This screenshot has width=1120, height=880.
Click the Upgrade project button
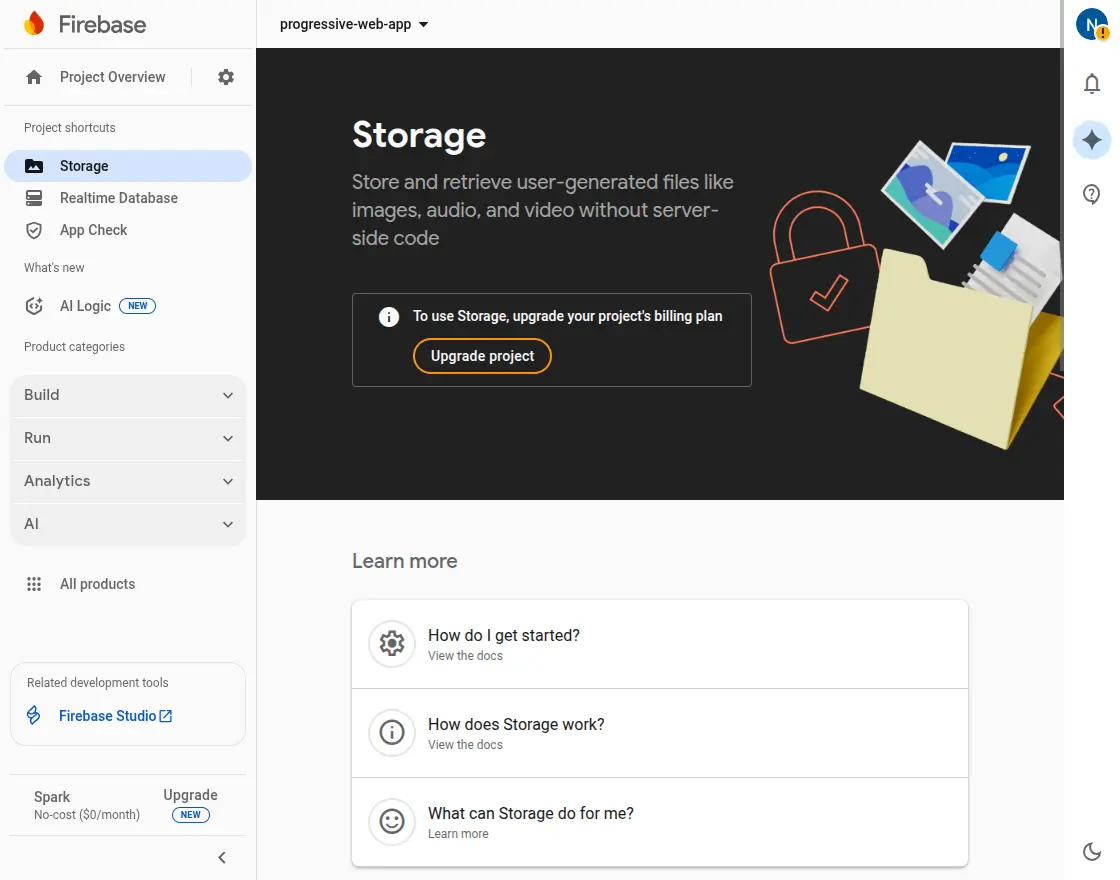[482, 356]
